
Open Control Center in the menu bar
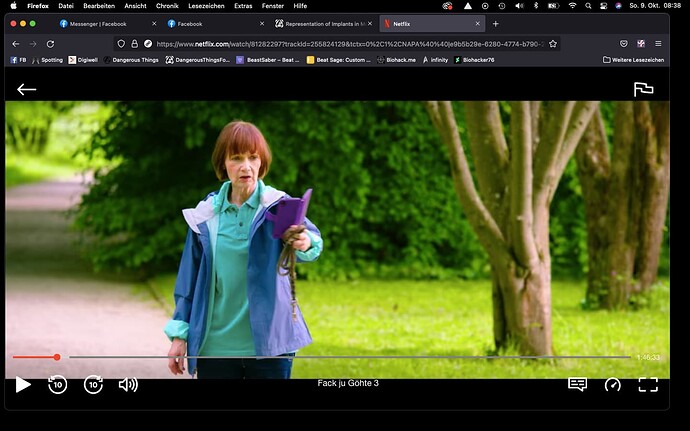[603, 6]
